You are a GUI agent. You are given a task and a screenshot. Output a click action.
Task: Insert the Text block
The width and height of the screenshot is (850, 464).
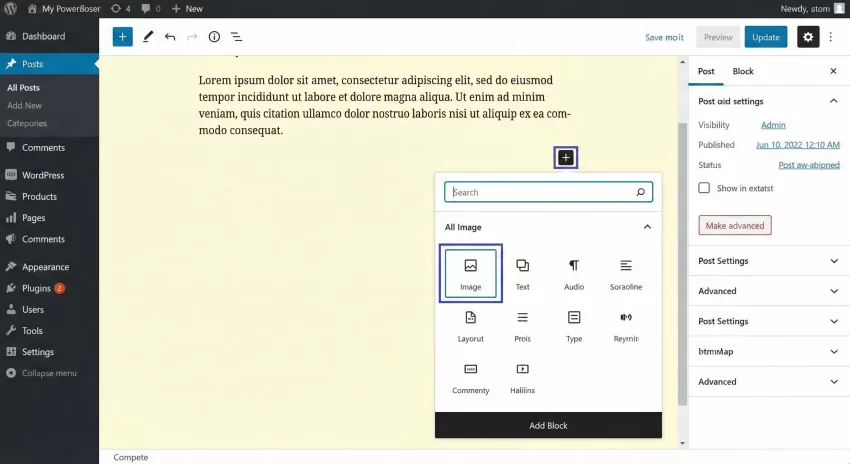[x=523, y=273]
